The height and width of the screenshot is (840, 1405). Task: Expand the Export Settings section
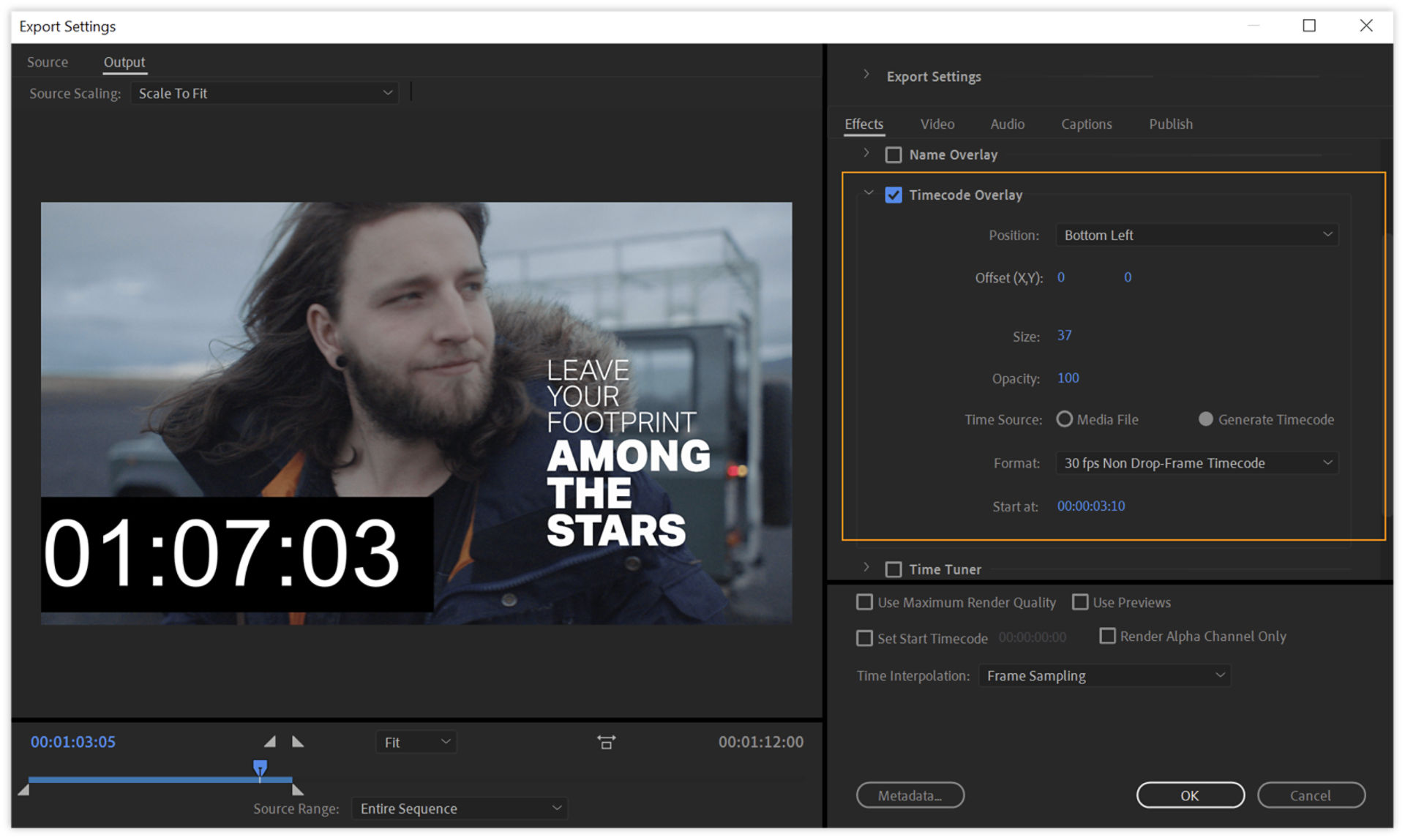[866, 75]
